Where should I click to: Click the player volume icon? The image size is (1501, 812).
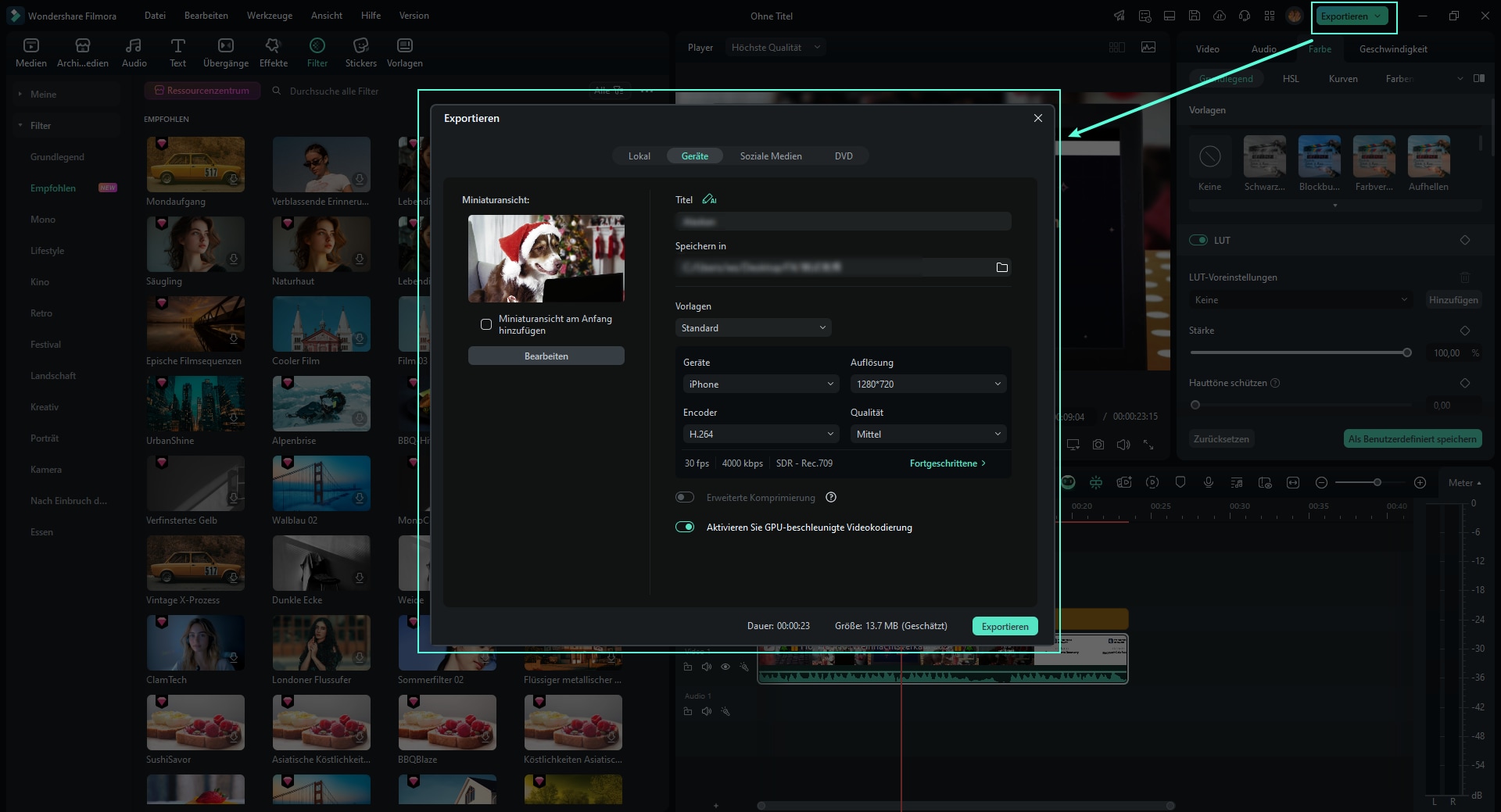pos(1123,444)
